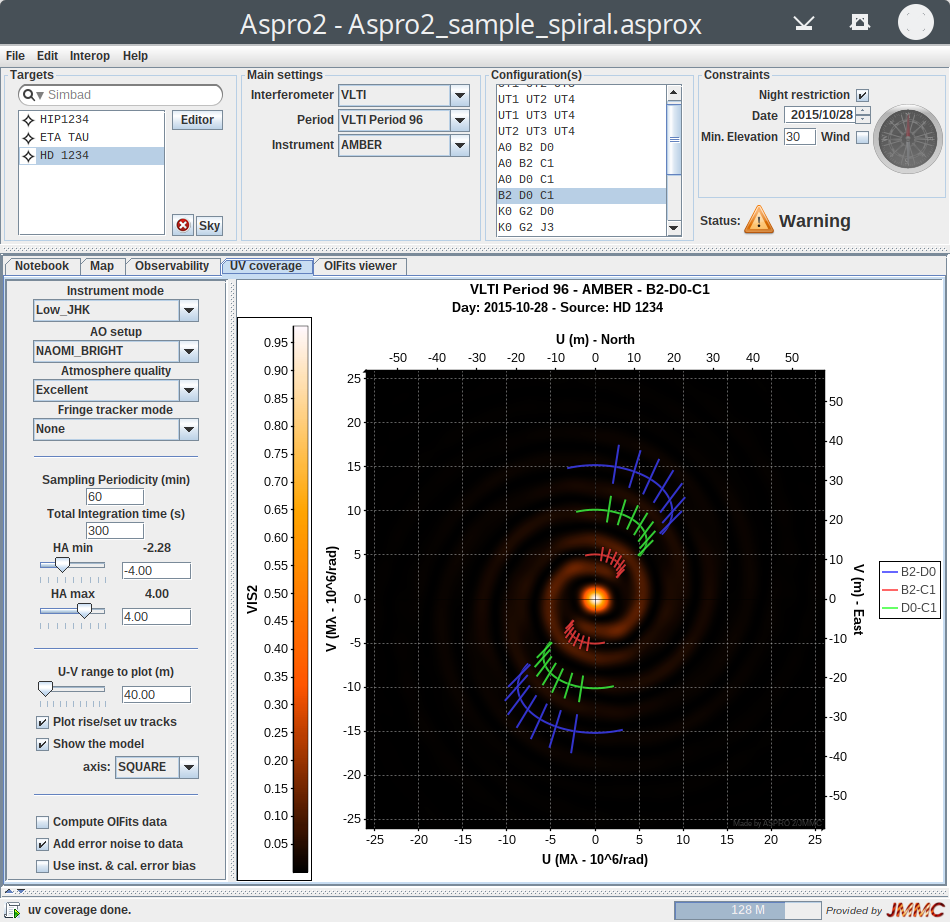The width and height of the screenshot is (950, 922).
Task: Select configuration UT1 UT3 UT4
Action: point(580,115)
